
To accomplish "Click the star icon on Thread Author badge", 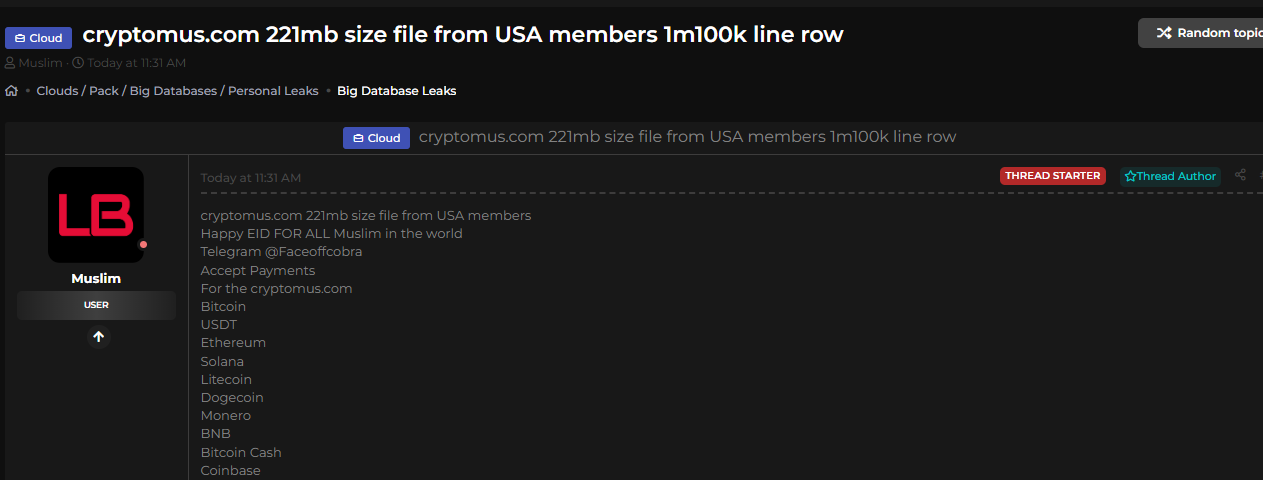I will (1130, 176).
